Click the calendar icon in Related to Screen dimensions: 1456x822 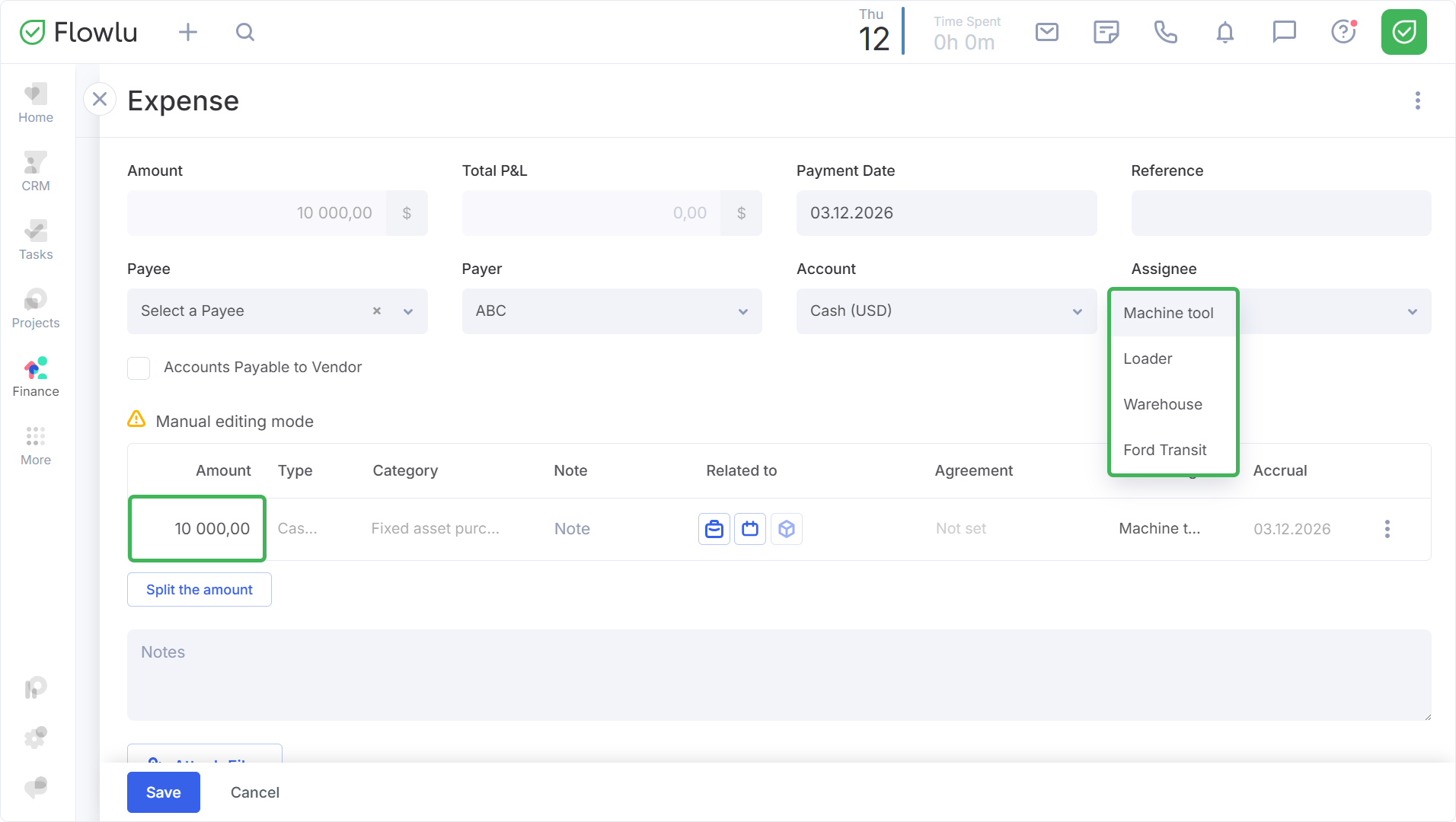[750, 529]
